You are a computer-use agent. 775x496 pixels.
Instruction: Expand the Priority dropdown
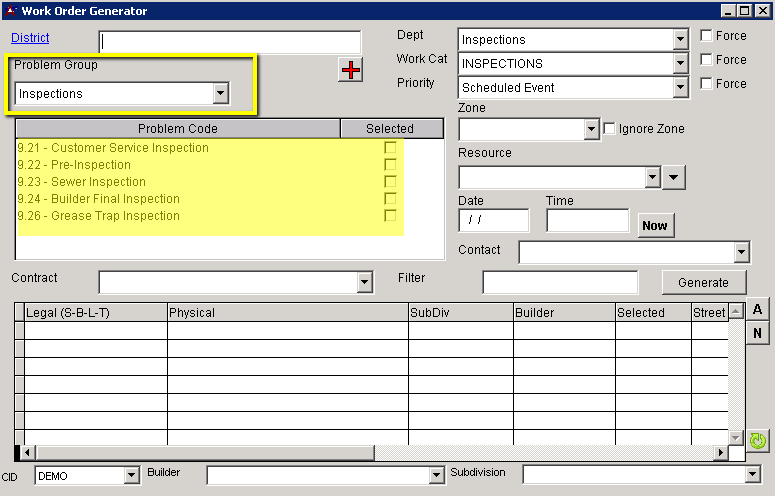click(x=680, y=88)
